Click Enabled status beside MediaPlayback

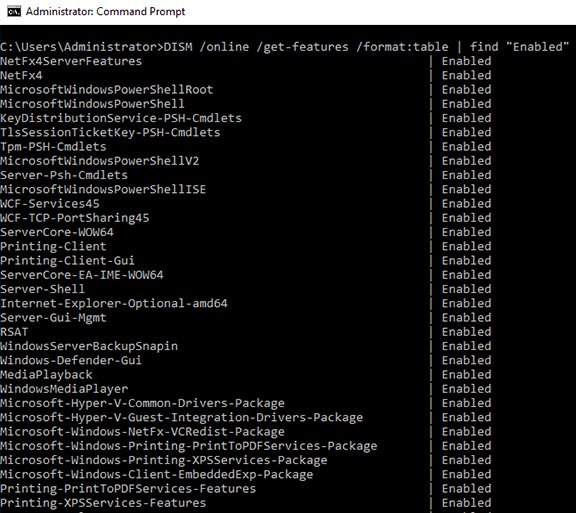pyautogui.click(x=467, y=375)
